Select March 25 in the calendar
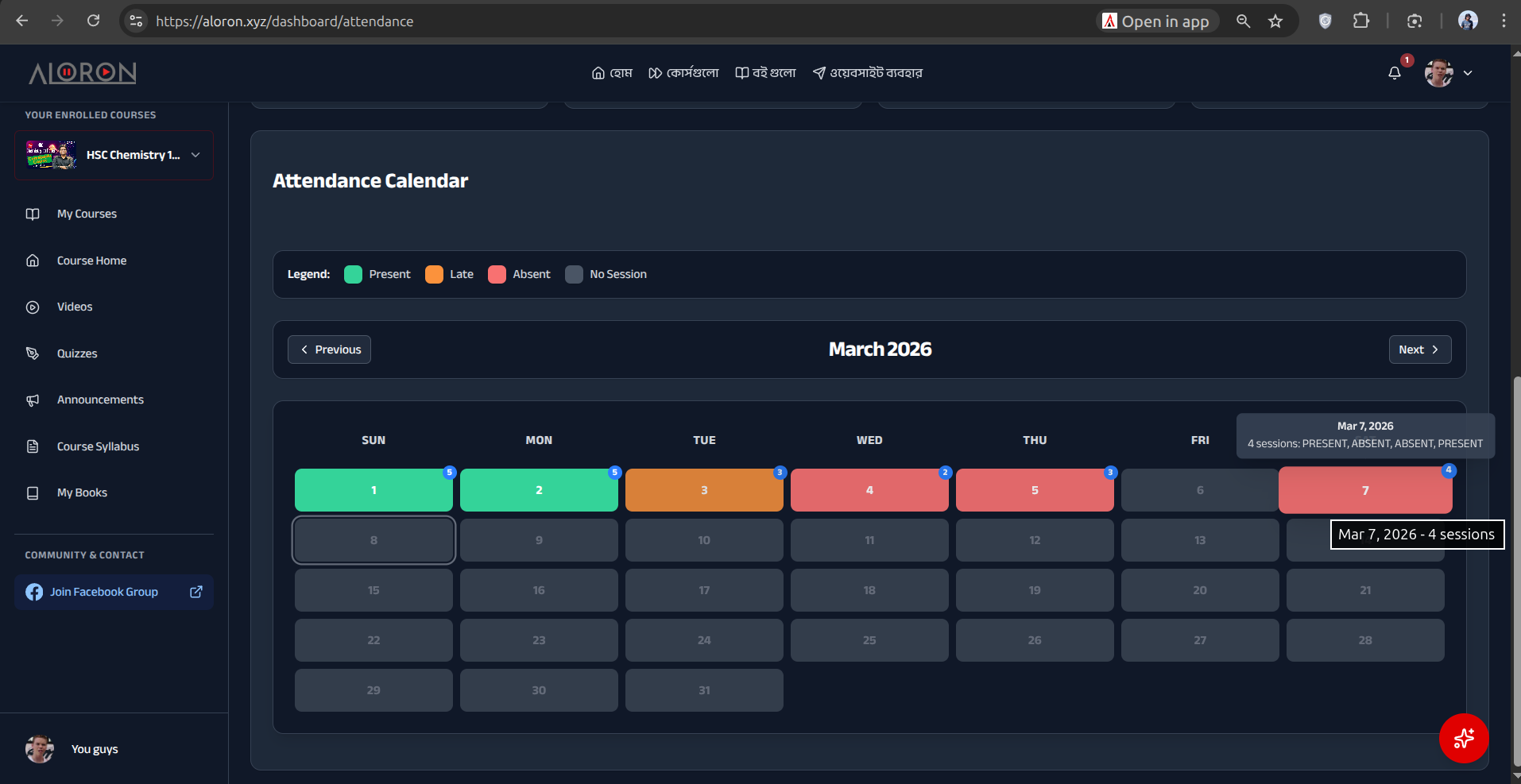 [869, 640]
